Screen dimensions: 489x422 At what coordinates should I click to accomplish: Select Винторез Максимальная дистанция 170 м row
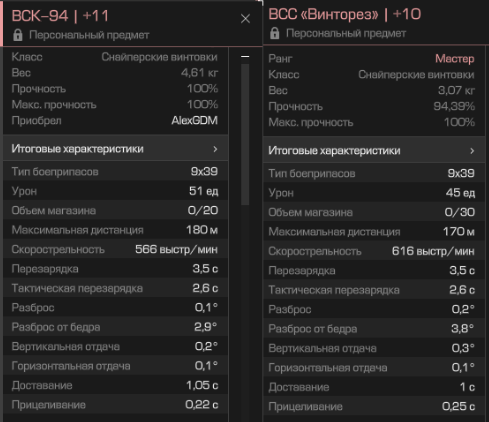[x=374, y=232]
